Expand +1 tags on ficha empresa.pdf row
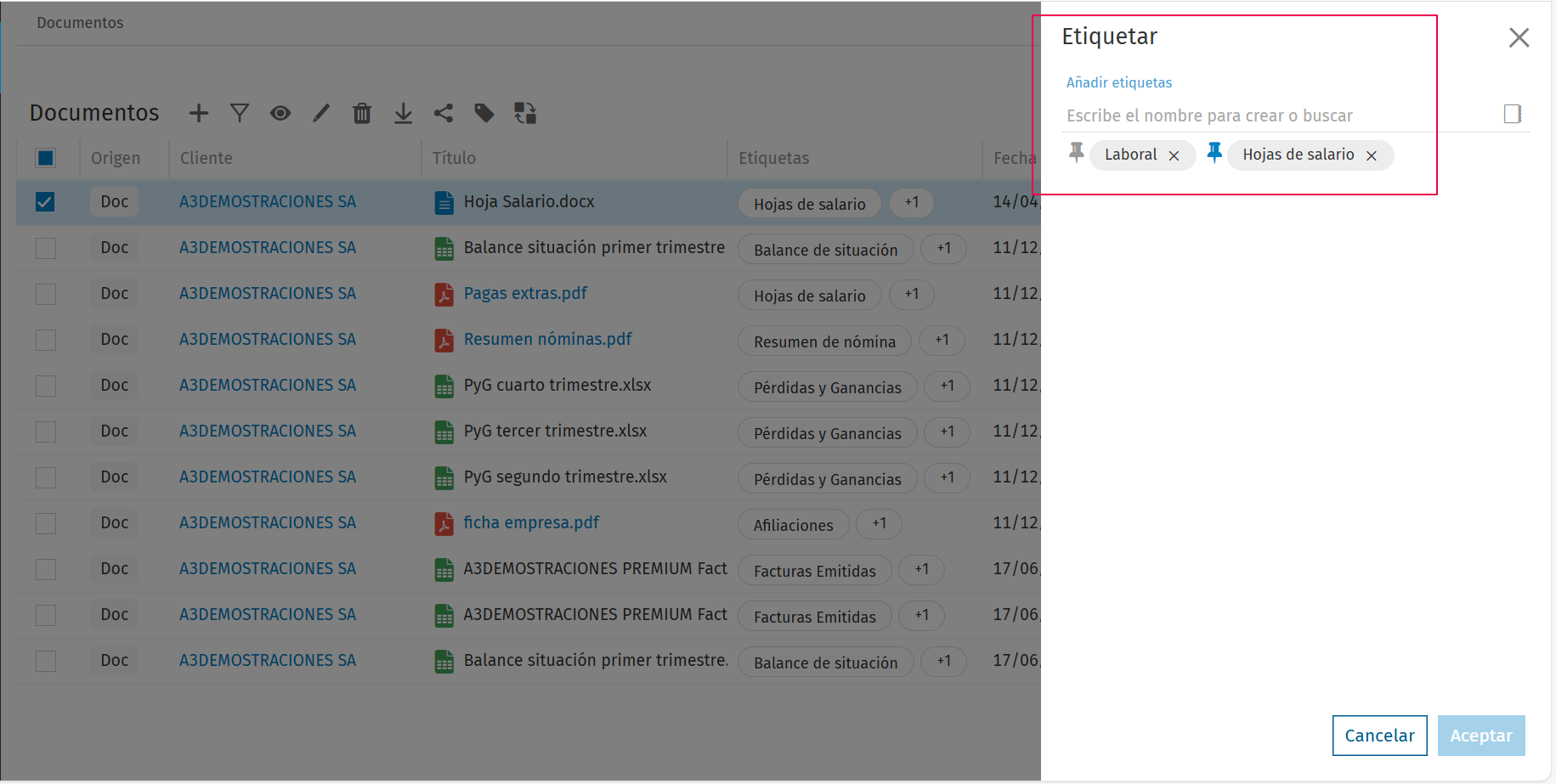 (x=880, y=523)
